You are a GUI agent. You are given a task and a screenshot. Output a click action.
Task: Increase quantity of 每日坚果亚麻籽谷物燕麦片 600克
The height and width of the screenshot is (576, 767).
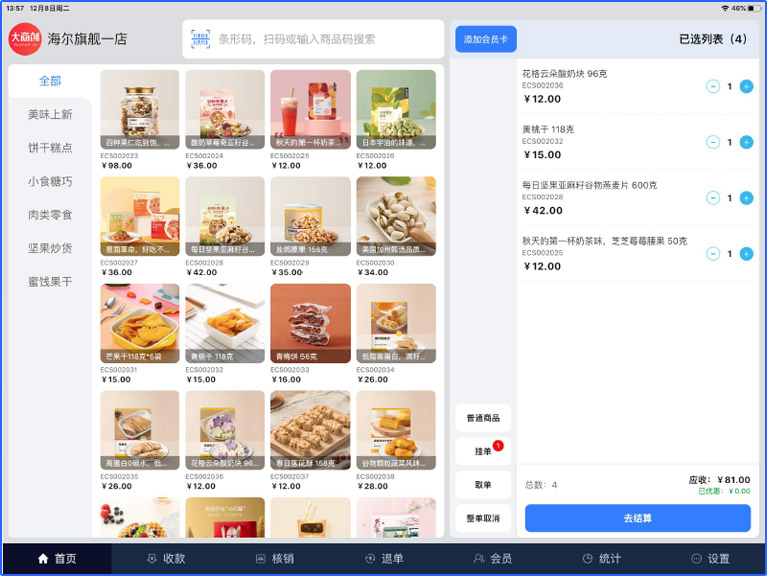[746, 198]
